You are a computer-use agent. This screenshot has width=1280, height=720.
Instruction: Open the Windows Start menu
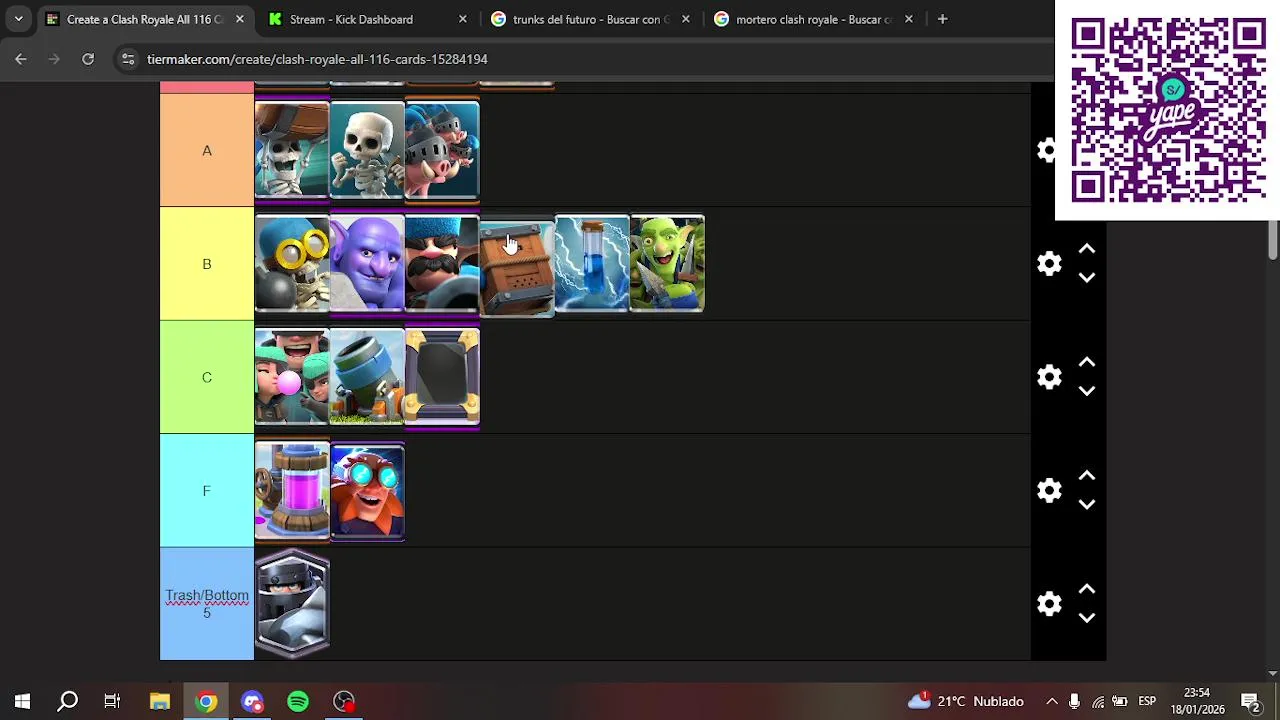[22, 701]
